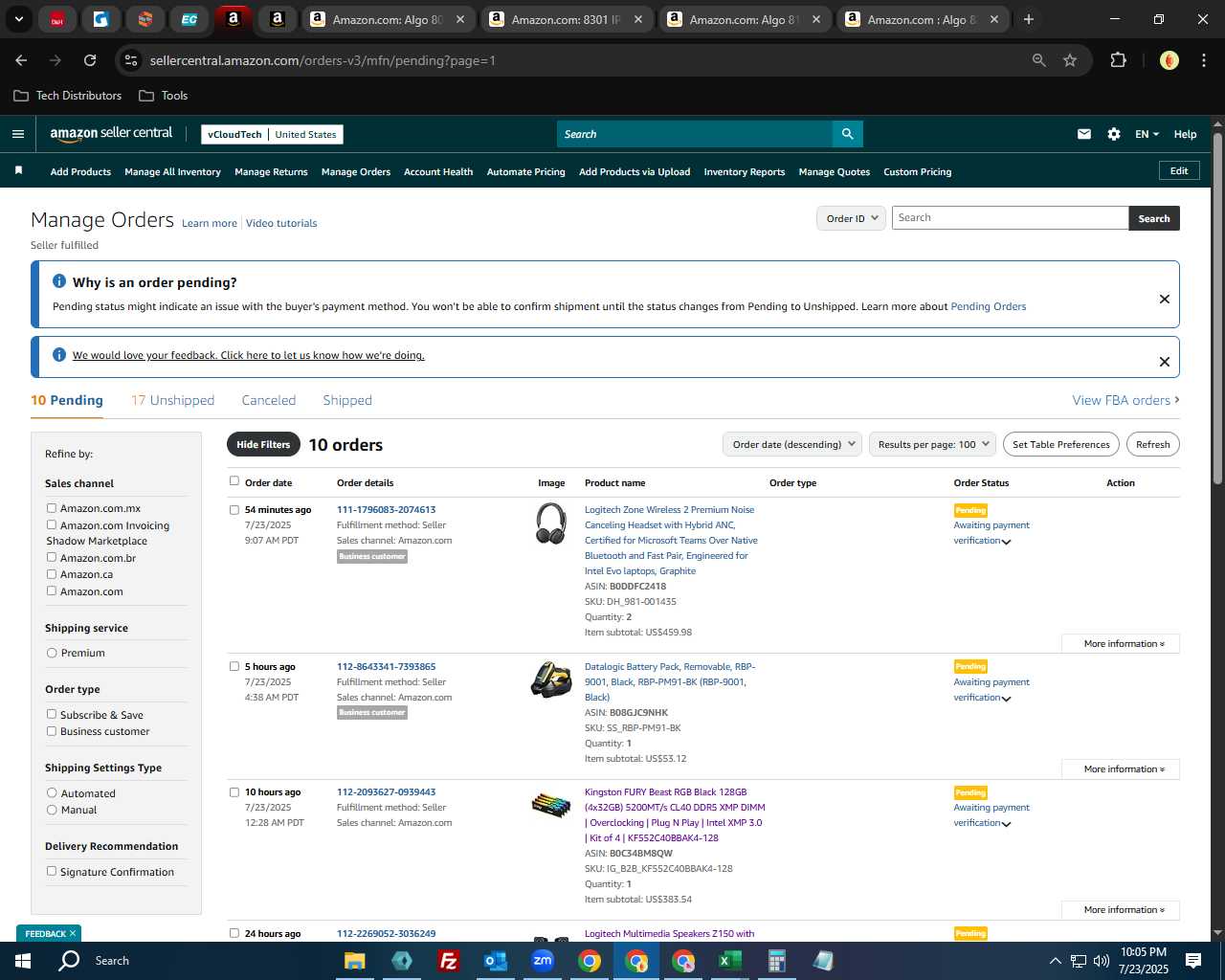Open File Explorer from the taskbar
The height and width of the screenshot is (980, 1225).
coord(355,961)
